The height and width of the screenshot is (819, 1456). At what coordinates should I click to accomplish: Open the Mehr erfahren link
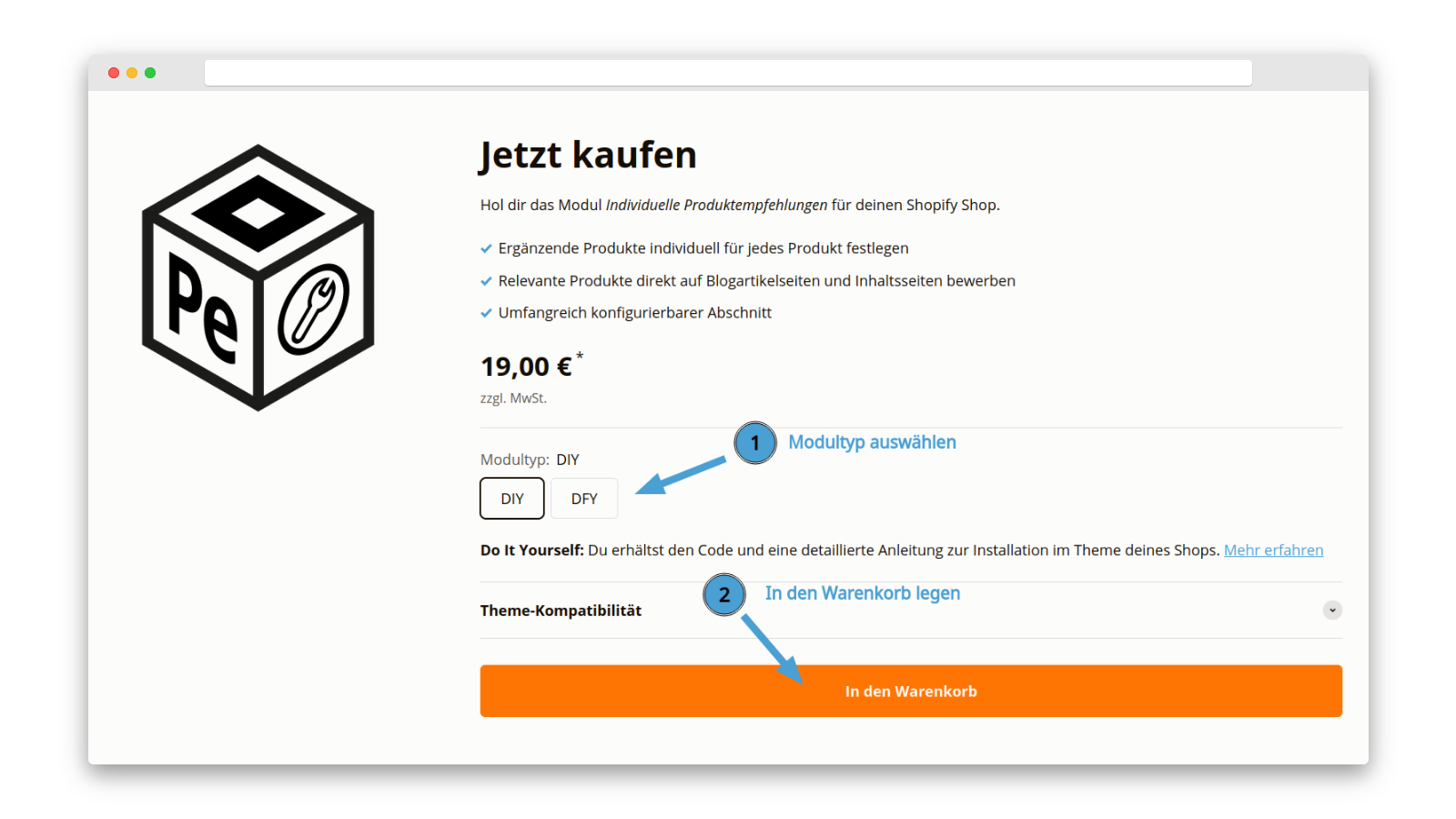pyautogui.click(x=1273, y=551)
